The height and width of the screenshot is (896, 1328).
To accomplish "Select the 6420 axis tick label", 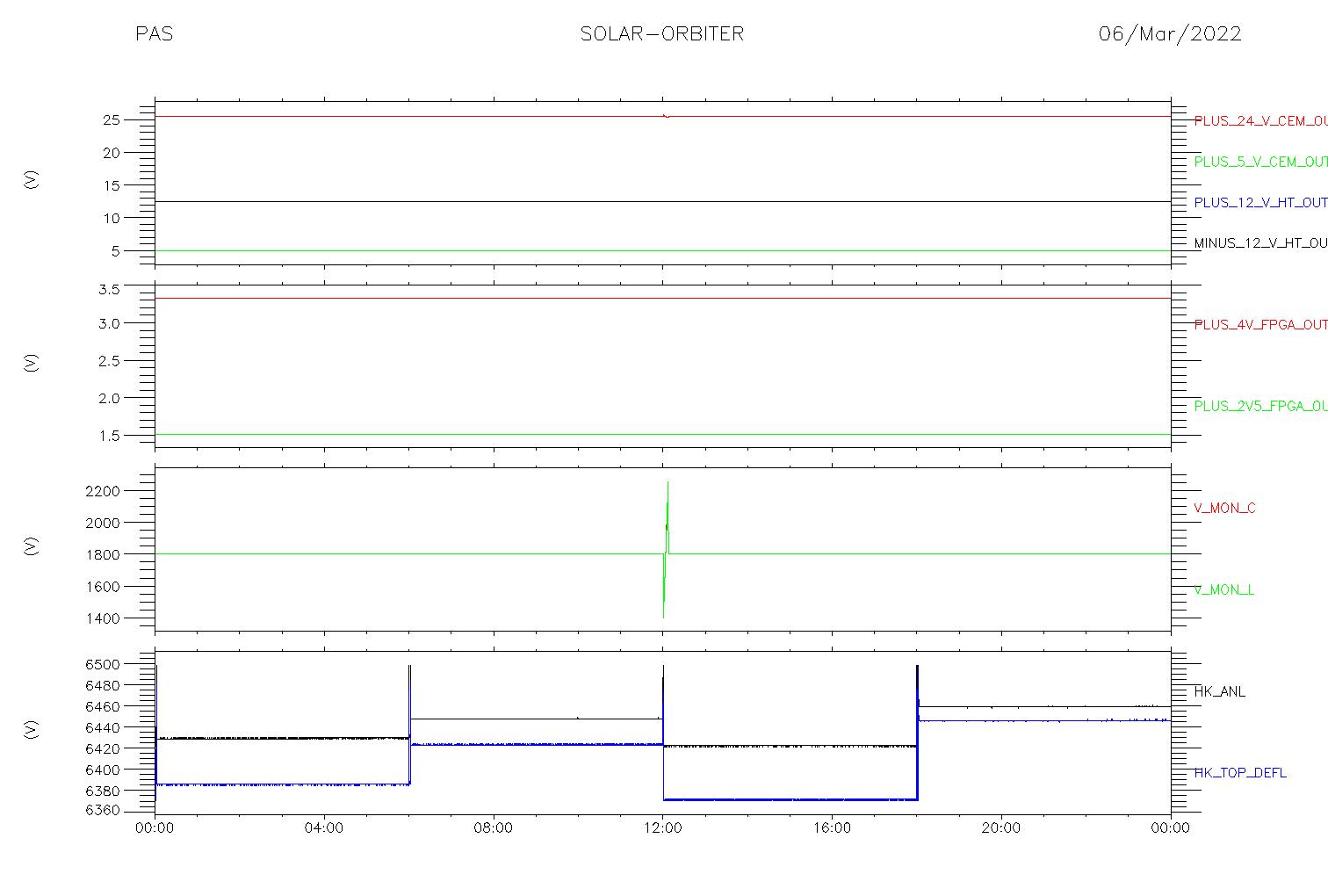I will pos(103,748).
